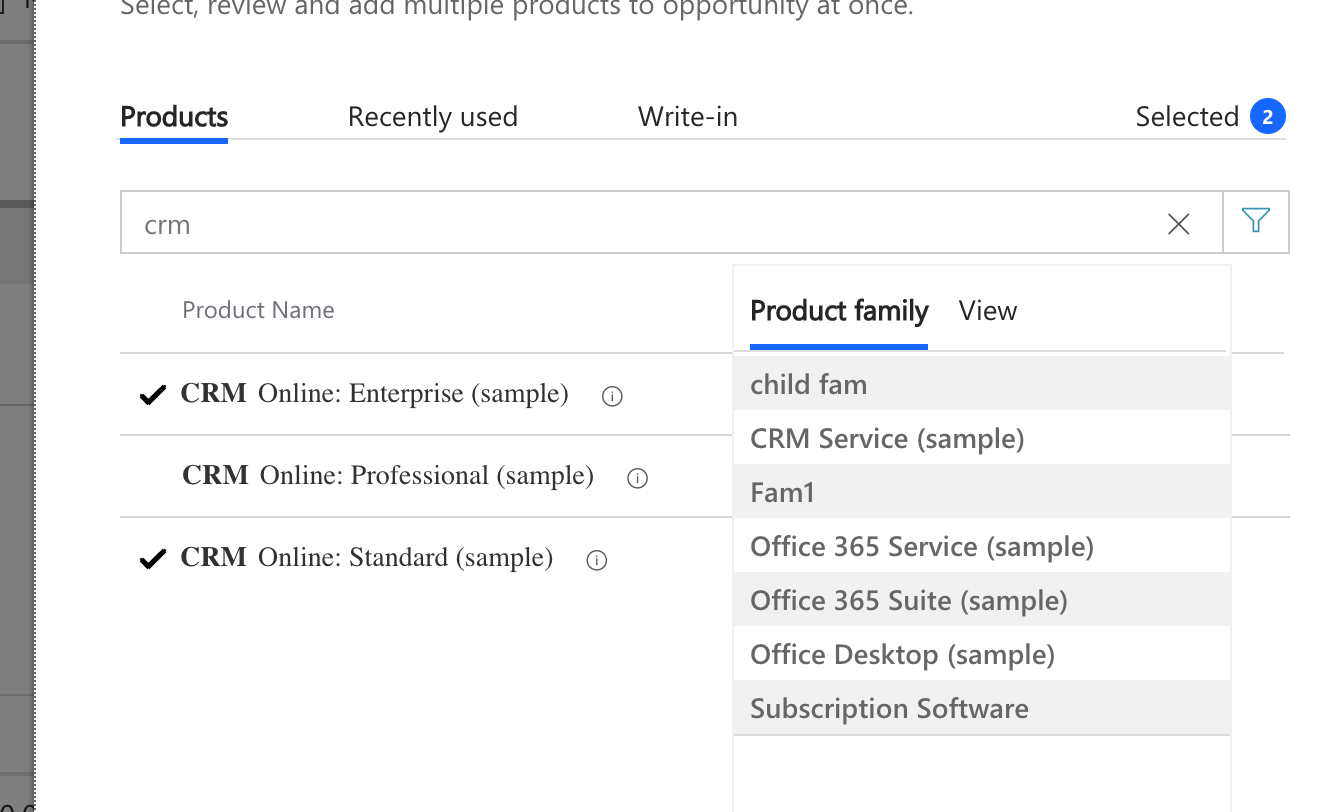Open the Recently used tab

[433, 117]
